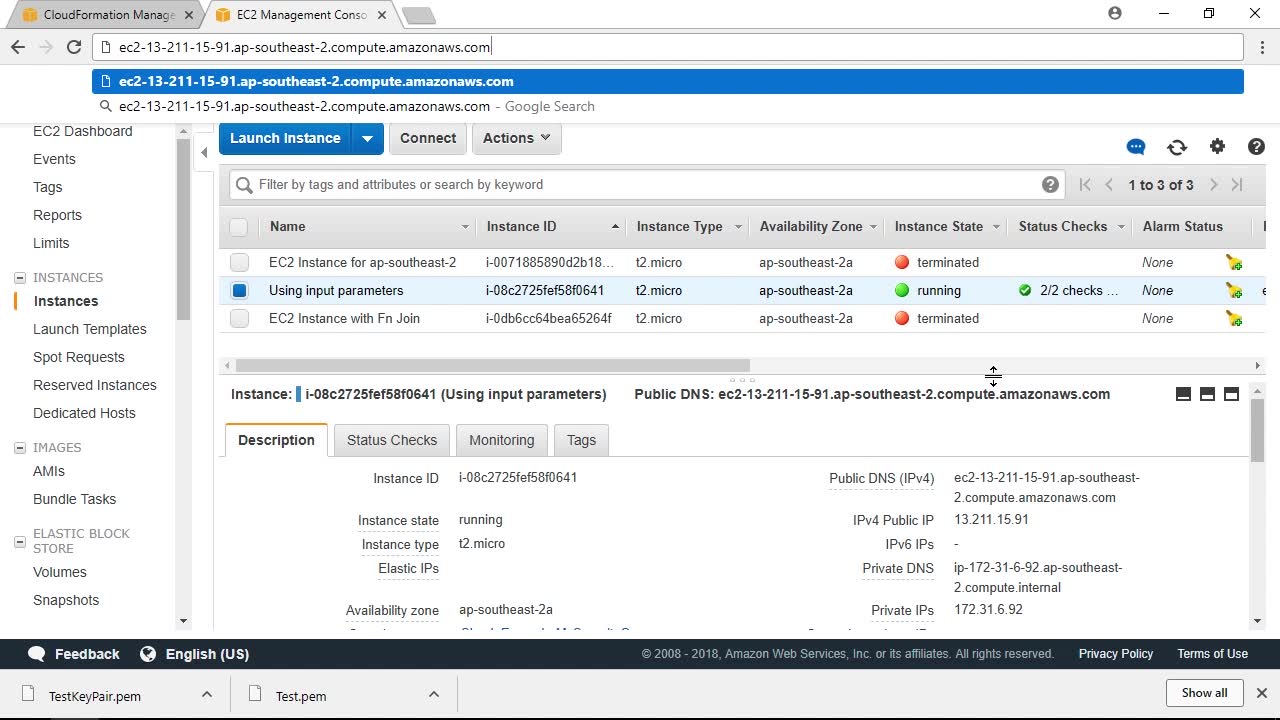Open the Privacy Policy link
This screenshot has width=1280, height=720.
point(1116,654)
